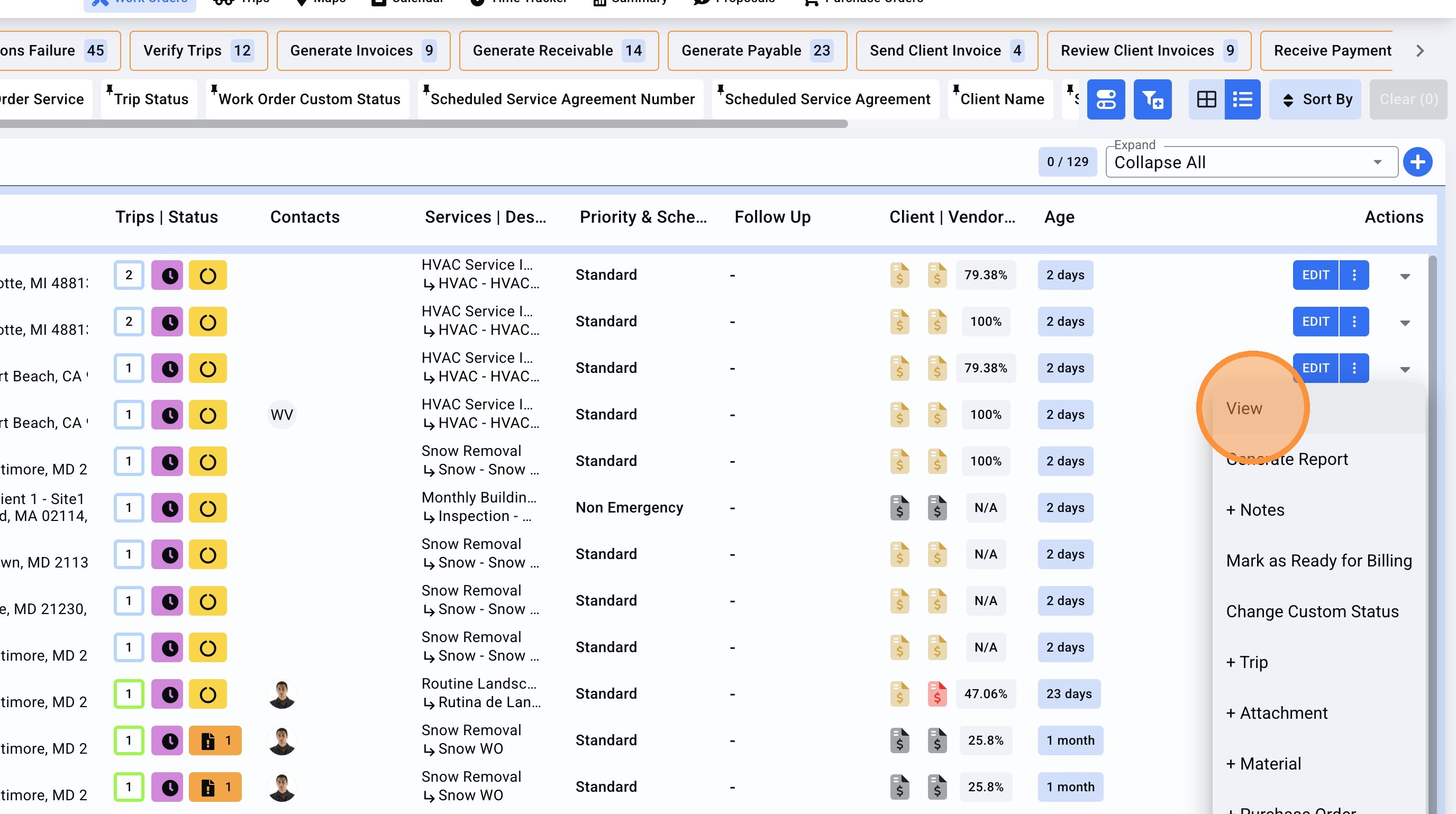Screen dimensions: 1456x814
Task: Expand first row using the caret arrow
Action: [x=1405, y=276]
